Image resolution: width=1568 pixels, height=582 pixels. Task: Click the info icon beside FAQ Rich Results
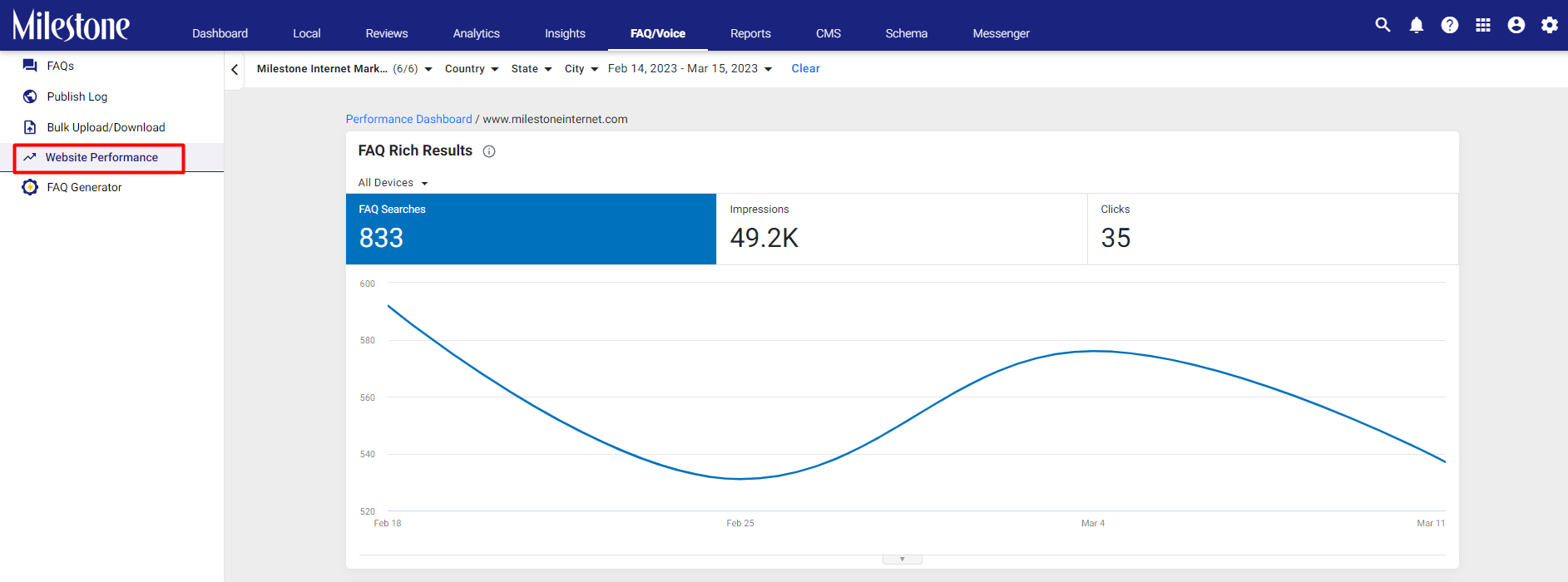point(489,151)
